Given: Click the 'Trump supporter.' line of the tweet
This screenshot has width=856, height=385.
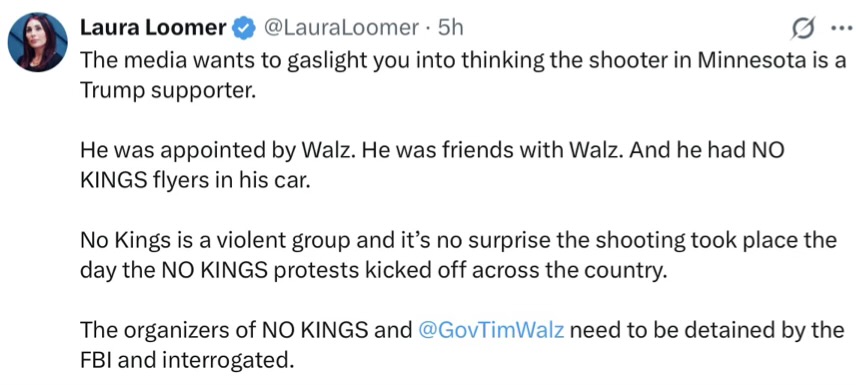Looking at the screenshot, I should coord(167,90).
